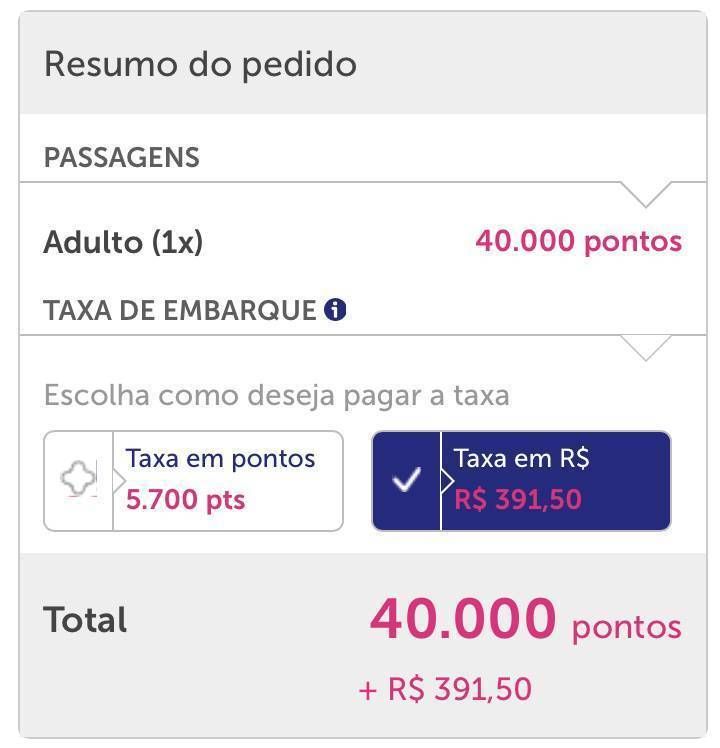Click the white checkmark in Taxa em R$
This screenshot has width=720, height=748.
(x=407, y=479)
